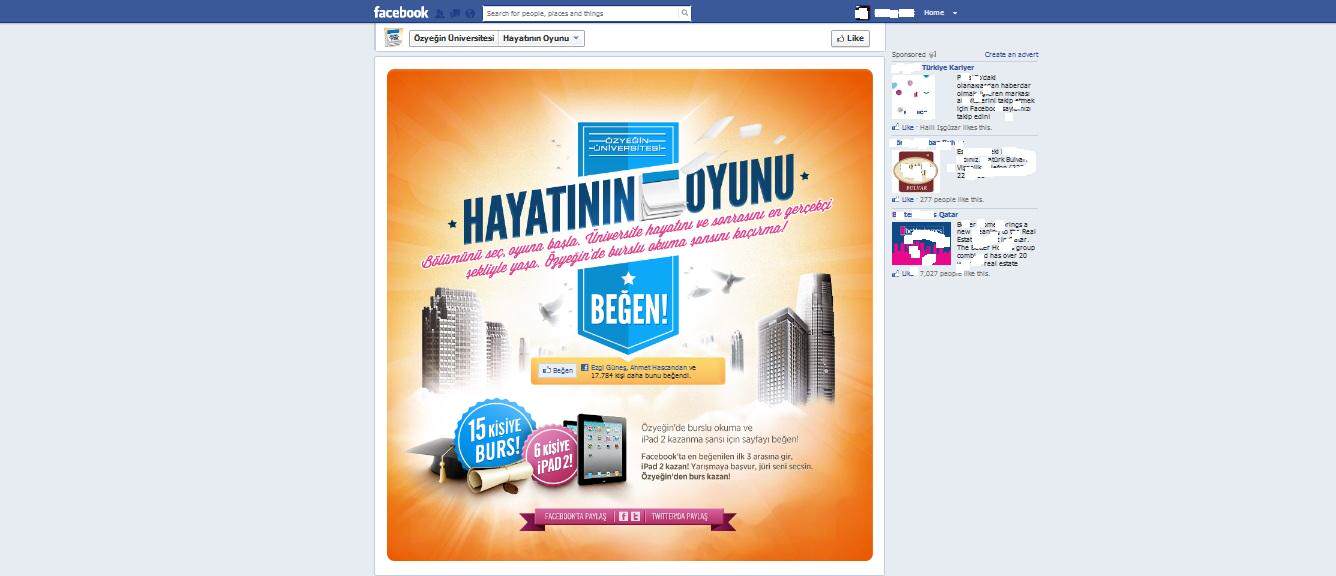This screenshot has width=1336, height=576.
Task: Click the iPad image in the promo
Action: 602,450
